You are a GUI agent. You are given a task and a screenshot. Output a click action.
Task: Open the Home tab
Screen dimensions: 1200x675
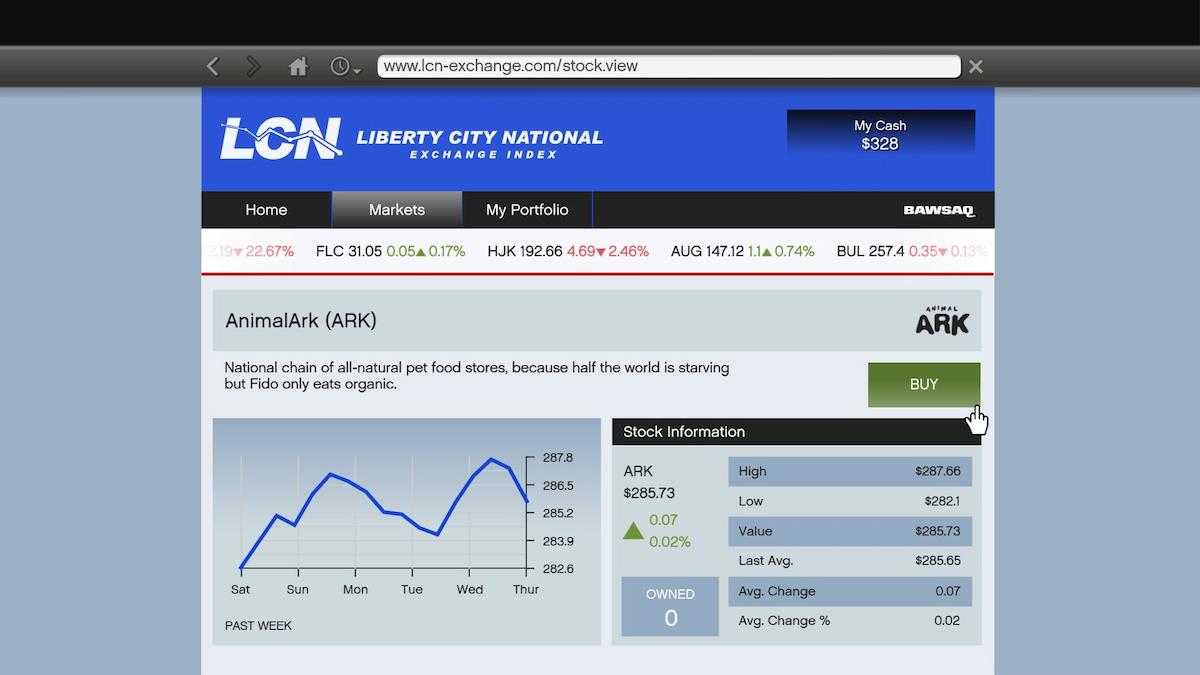tap(266, 210)
